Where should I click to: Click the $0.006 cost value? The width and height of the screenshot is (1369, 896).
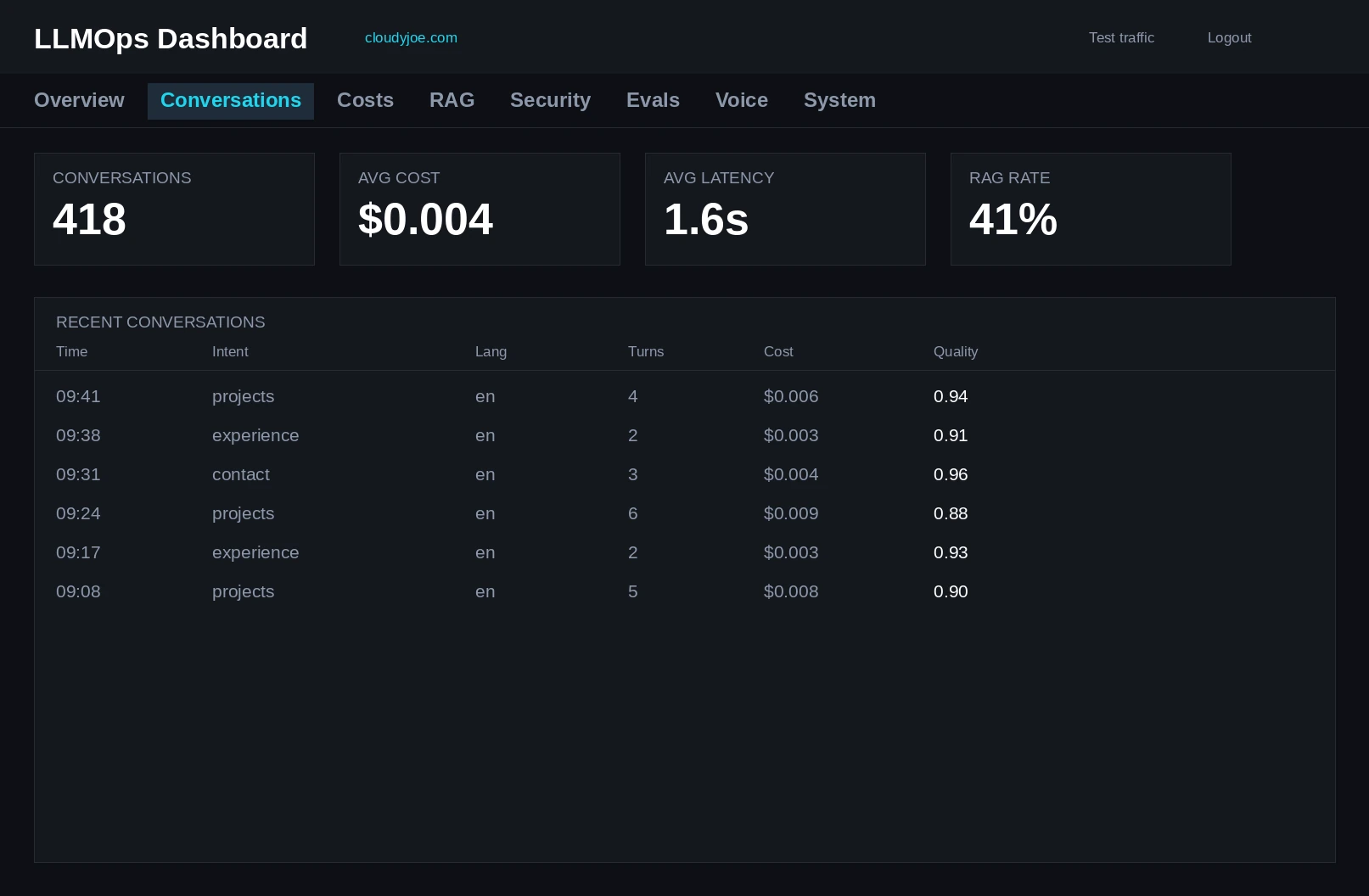[x=791, y=396]
